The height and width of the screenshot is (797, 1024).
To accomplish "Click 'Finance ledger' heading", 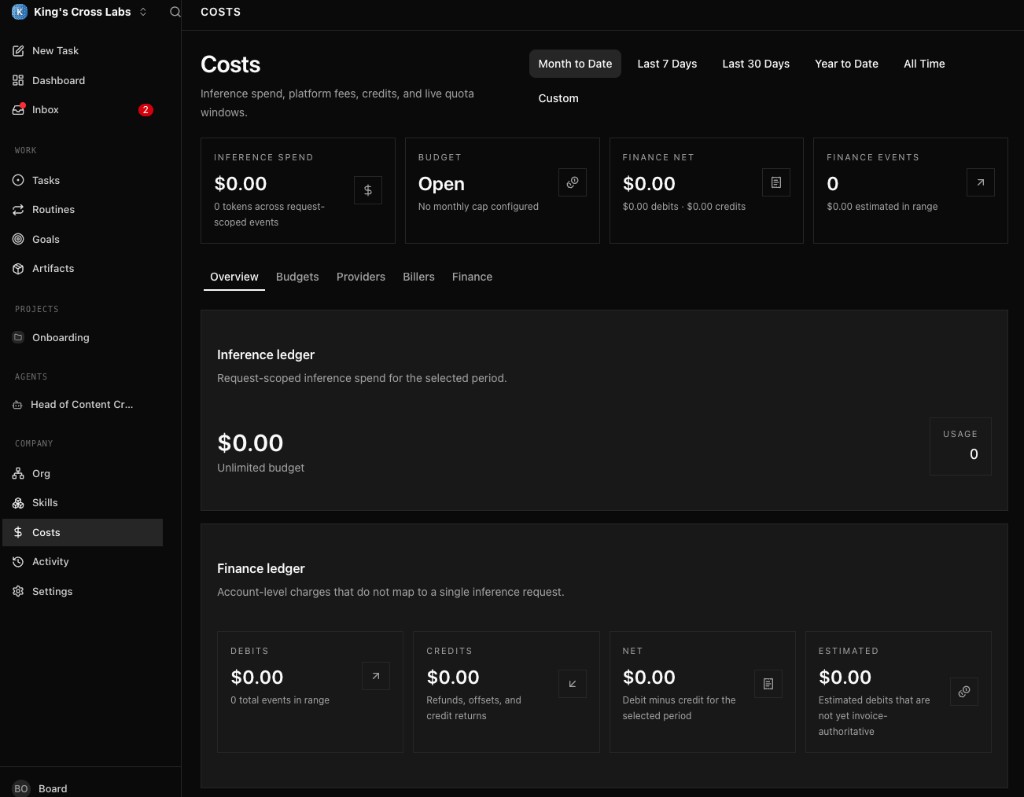I will click(x=261, y=568).
